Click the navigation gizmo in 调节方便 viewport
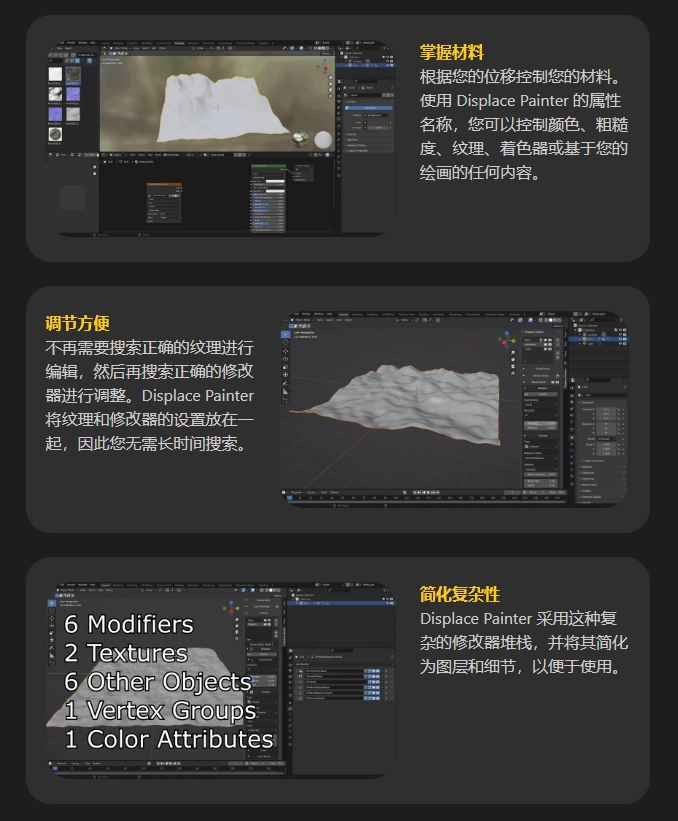The image size is (678, 821). pyautogui.click(x=506, y=340)
